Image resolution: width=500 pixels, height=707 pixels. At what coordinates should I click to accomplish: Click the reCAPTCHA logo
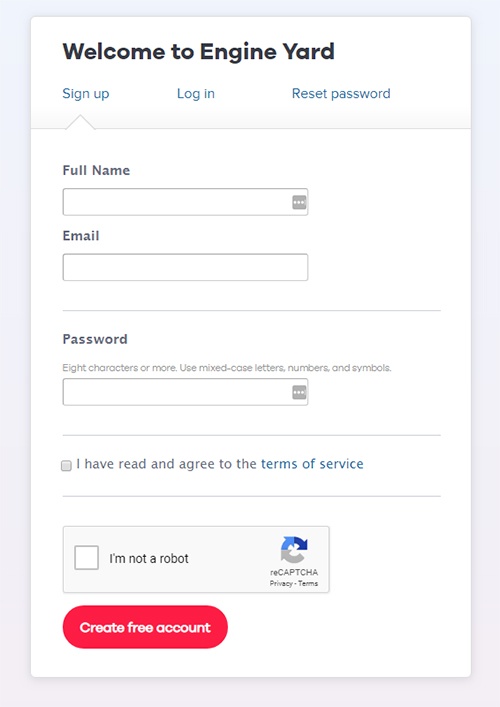[x=294, y=549]
